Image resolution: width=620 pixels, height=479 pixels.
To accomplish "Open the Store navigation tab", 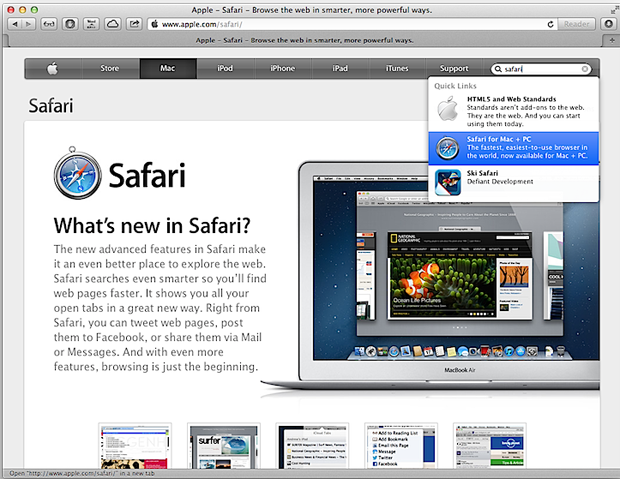I will [x=110, y=68].
